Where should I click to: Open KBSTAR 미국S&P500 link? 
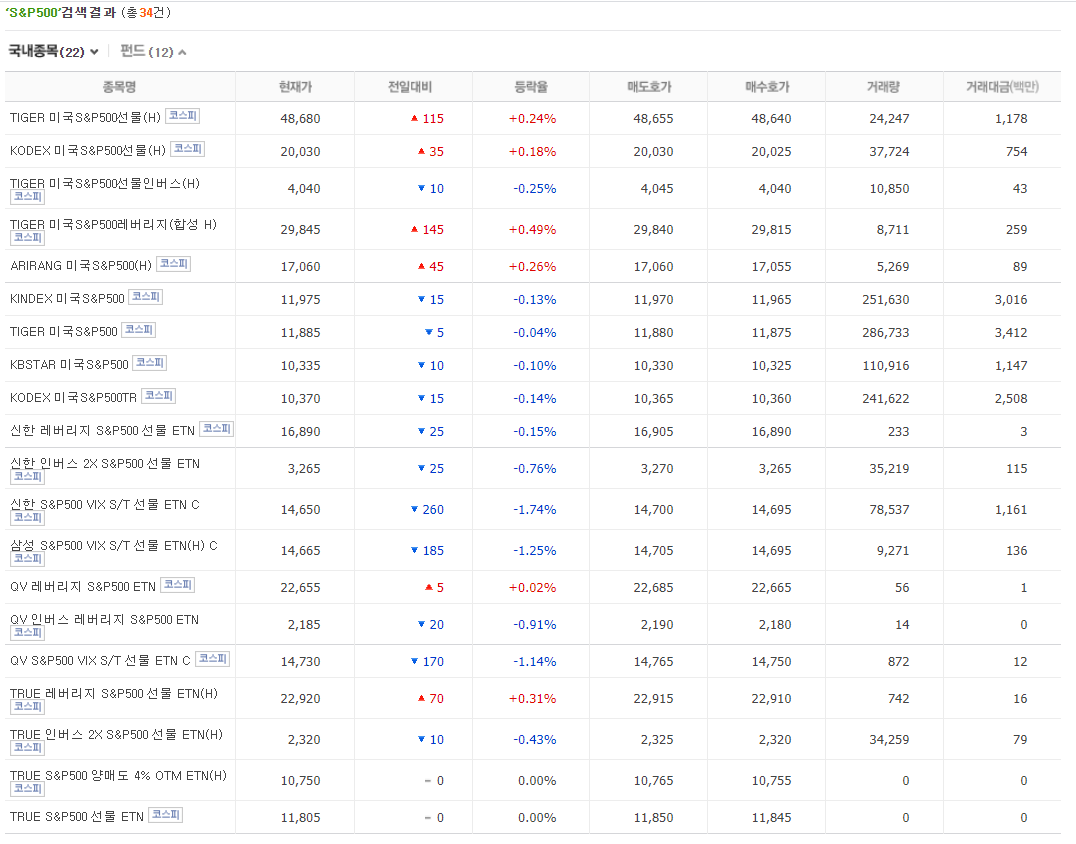click(x=69, y=364)
